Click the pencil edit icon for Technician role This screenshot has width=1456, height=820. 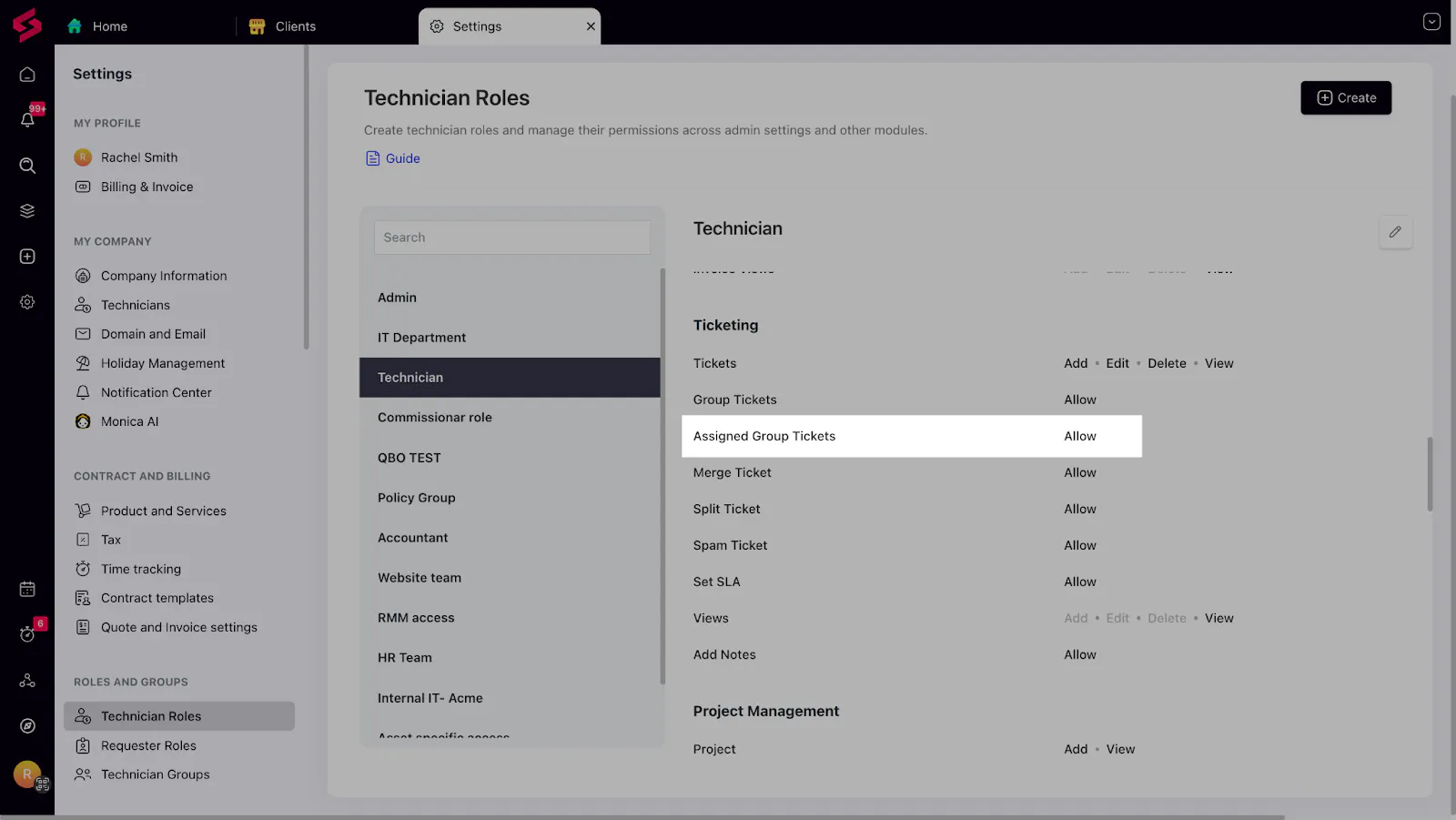[1395, 232]
